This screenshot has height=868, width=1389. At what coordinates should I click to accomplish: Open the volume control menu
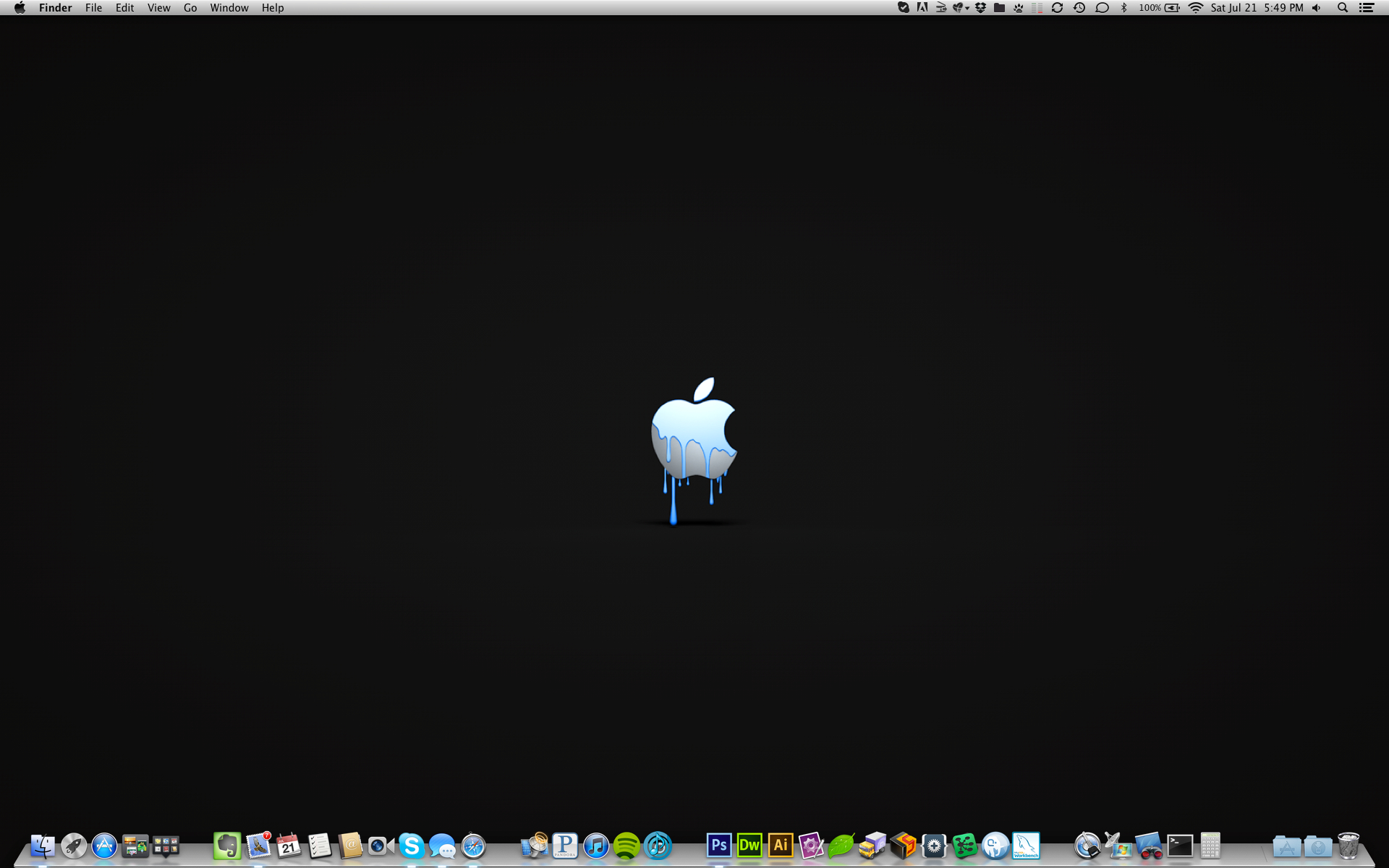tap(1317, 7)
